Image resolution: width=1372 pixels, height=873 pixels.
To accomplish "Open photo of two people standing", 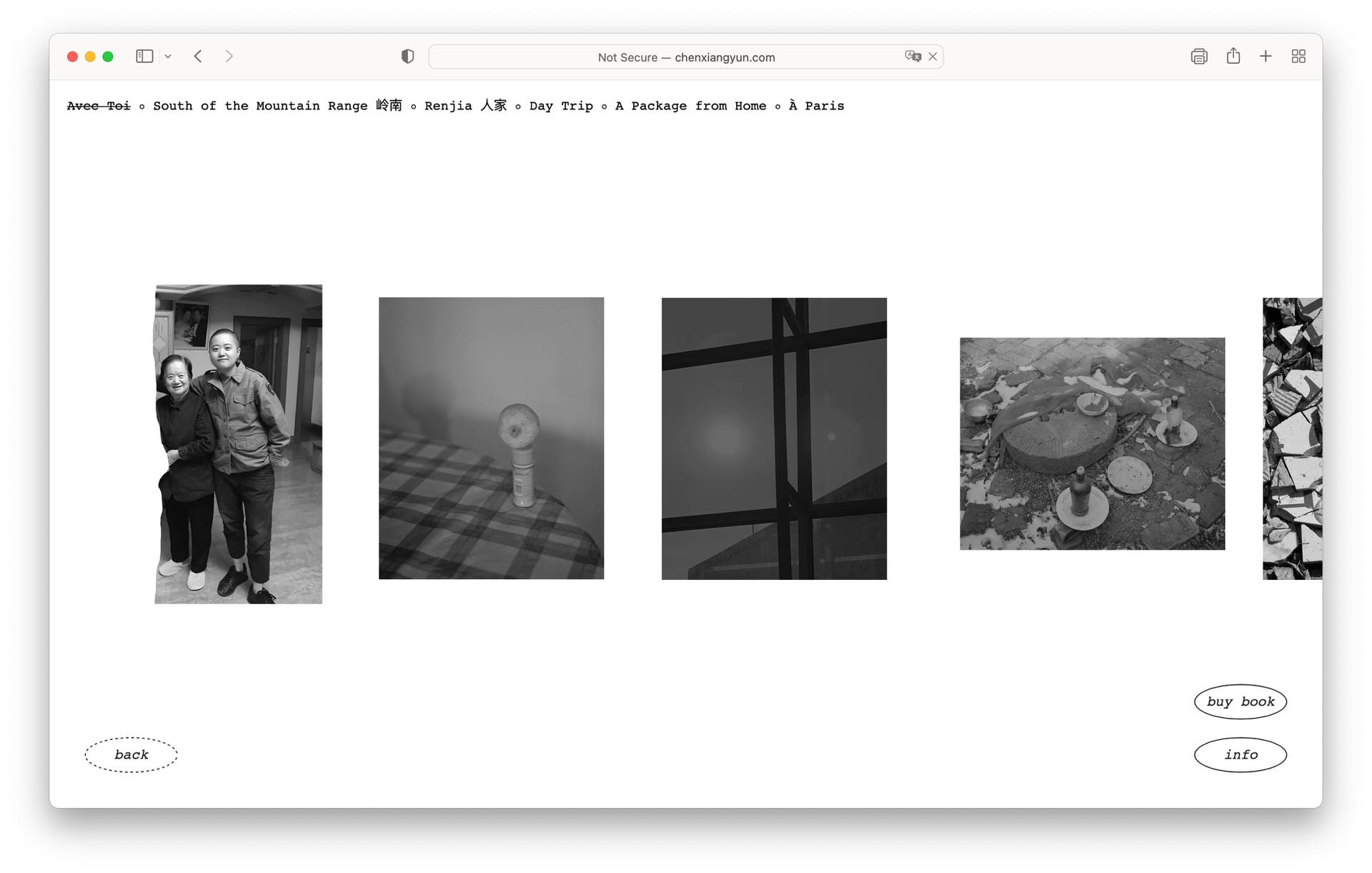I will [x=238, y=444].
